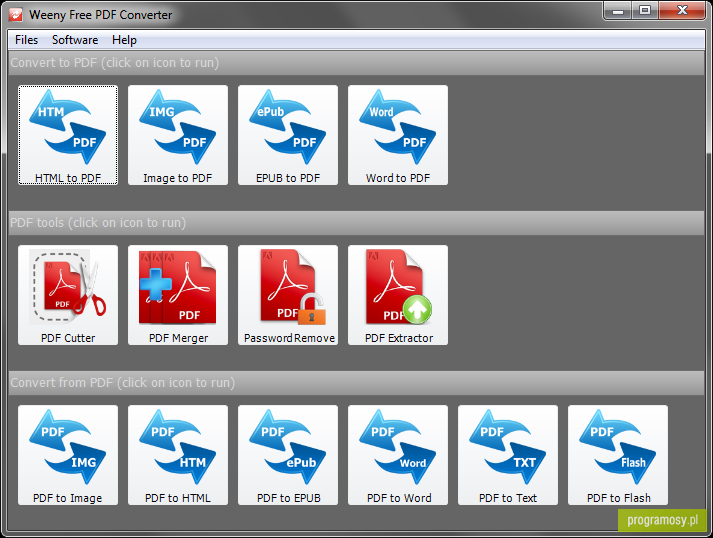Screen dimensions: 713x538
Task: Start the PDF to EPUB converter
Action: pos(288,455)
